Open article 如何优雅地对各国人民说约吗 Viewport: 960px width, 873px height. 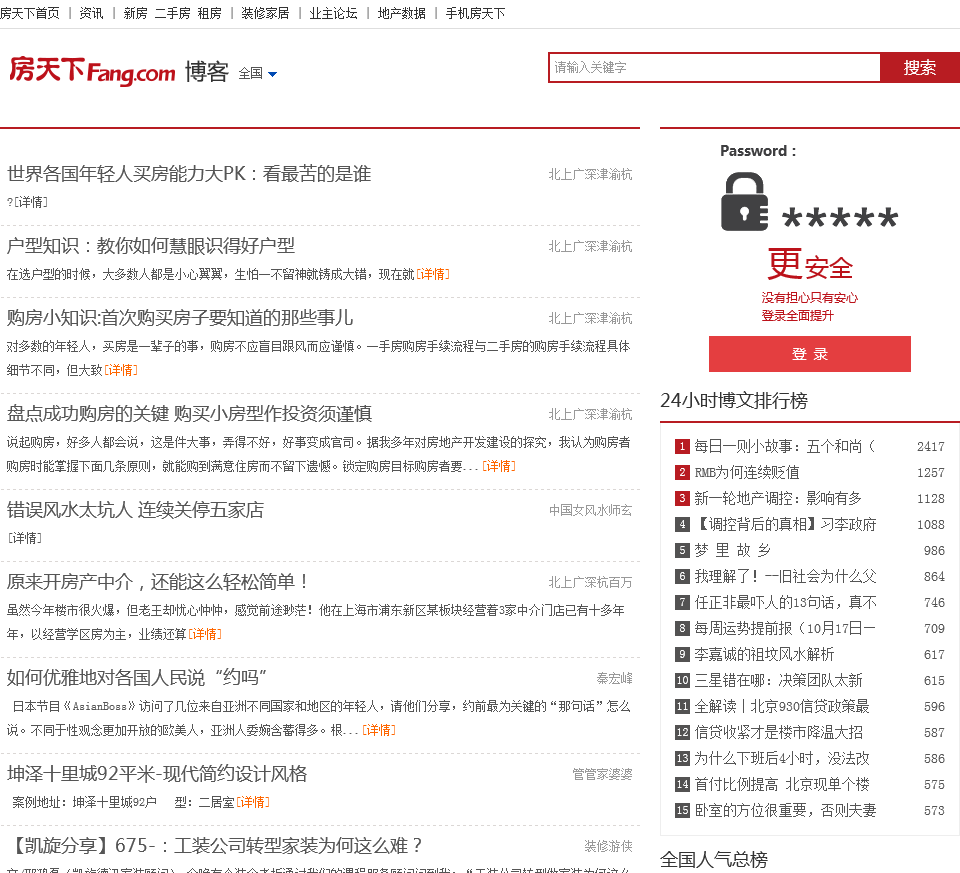click(137, 678)
